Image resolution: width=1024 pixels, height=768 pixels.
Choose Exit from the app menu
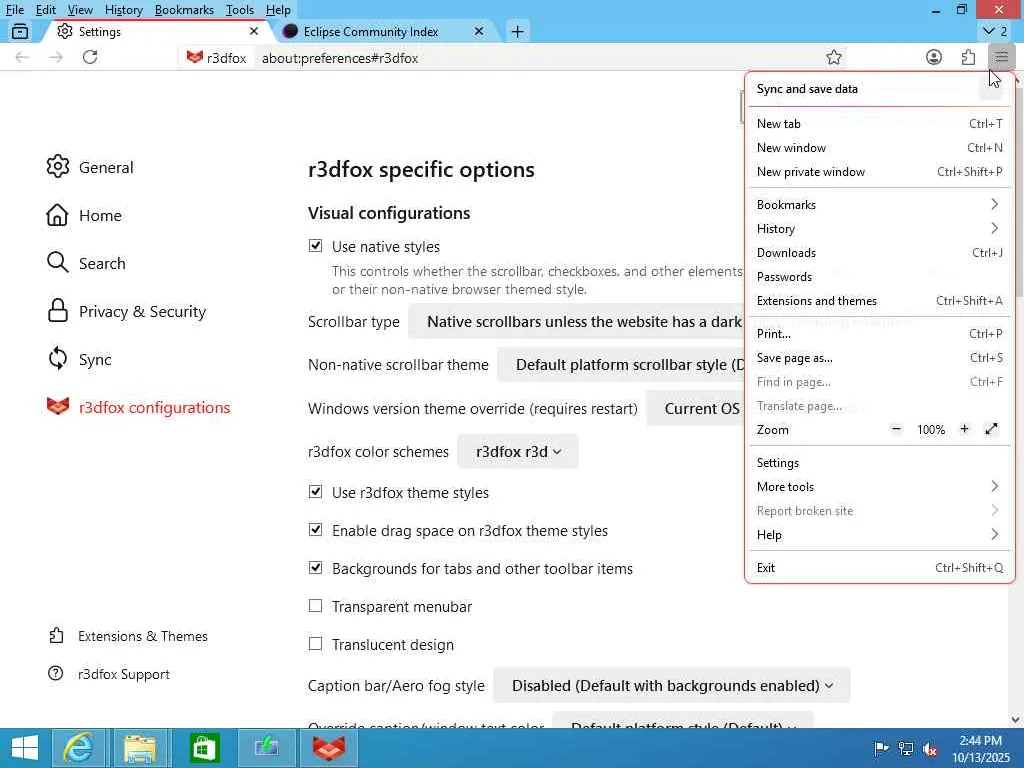pos(878,568)
